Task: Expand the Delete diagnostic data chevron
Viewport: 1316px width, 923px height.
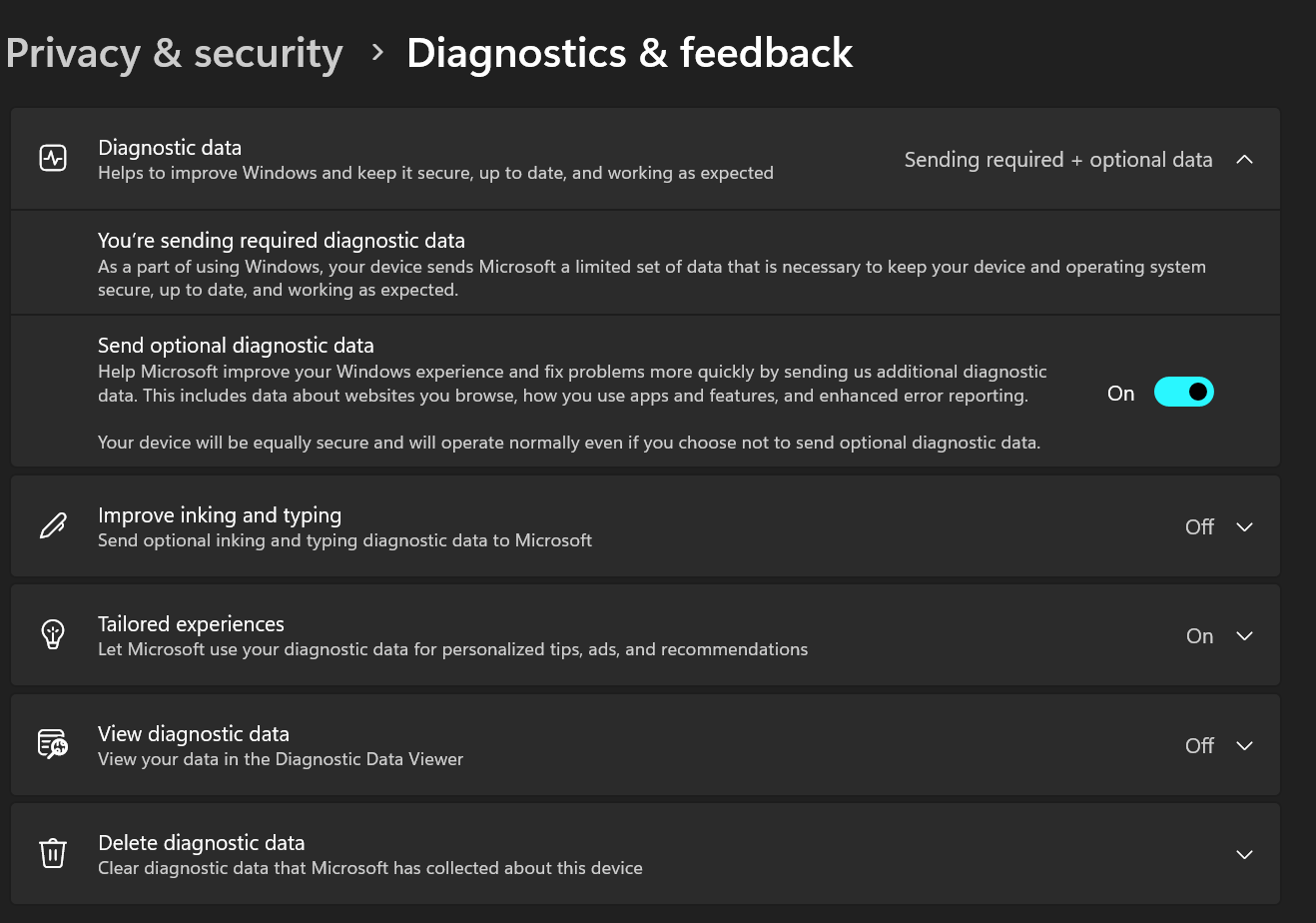Action: click(x=1244, y=855)
